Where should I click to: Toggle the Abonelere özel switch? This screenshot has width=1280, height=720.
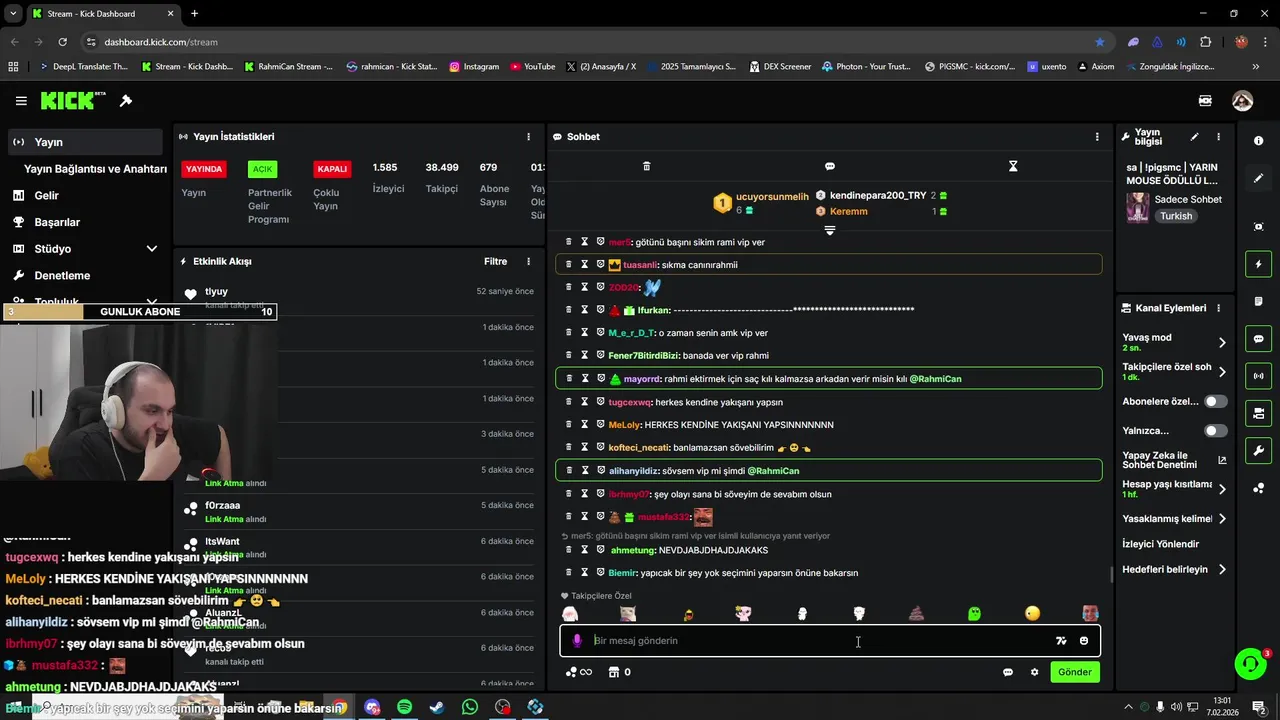(x=1215, y=401)
